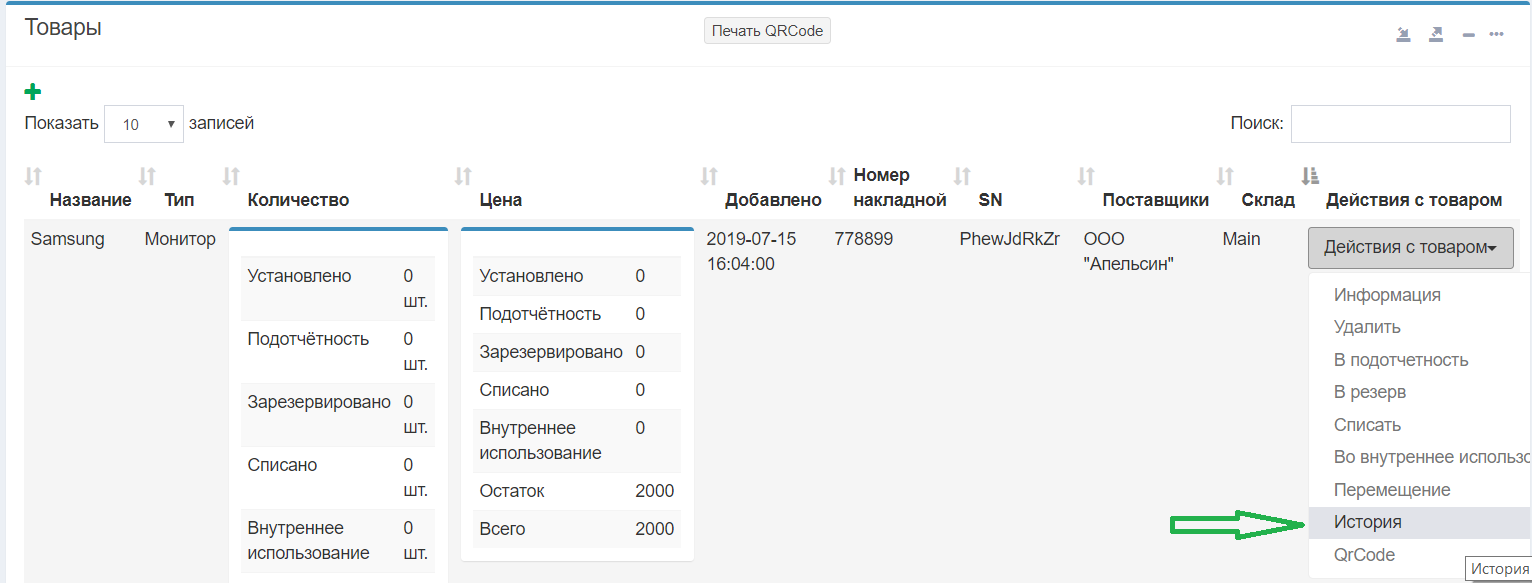Viewport: 1532px width, 583px height.
Task: Sort table by Поставщики column header
Action: [1155, 200]
